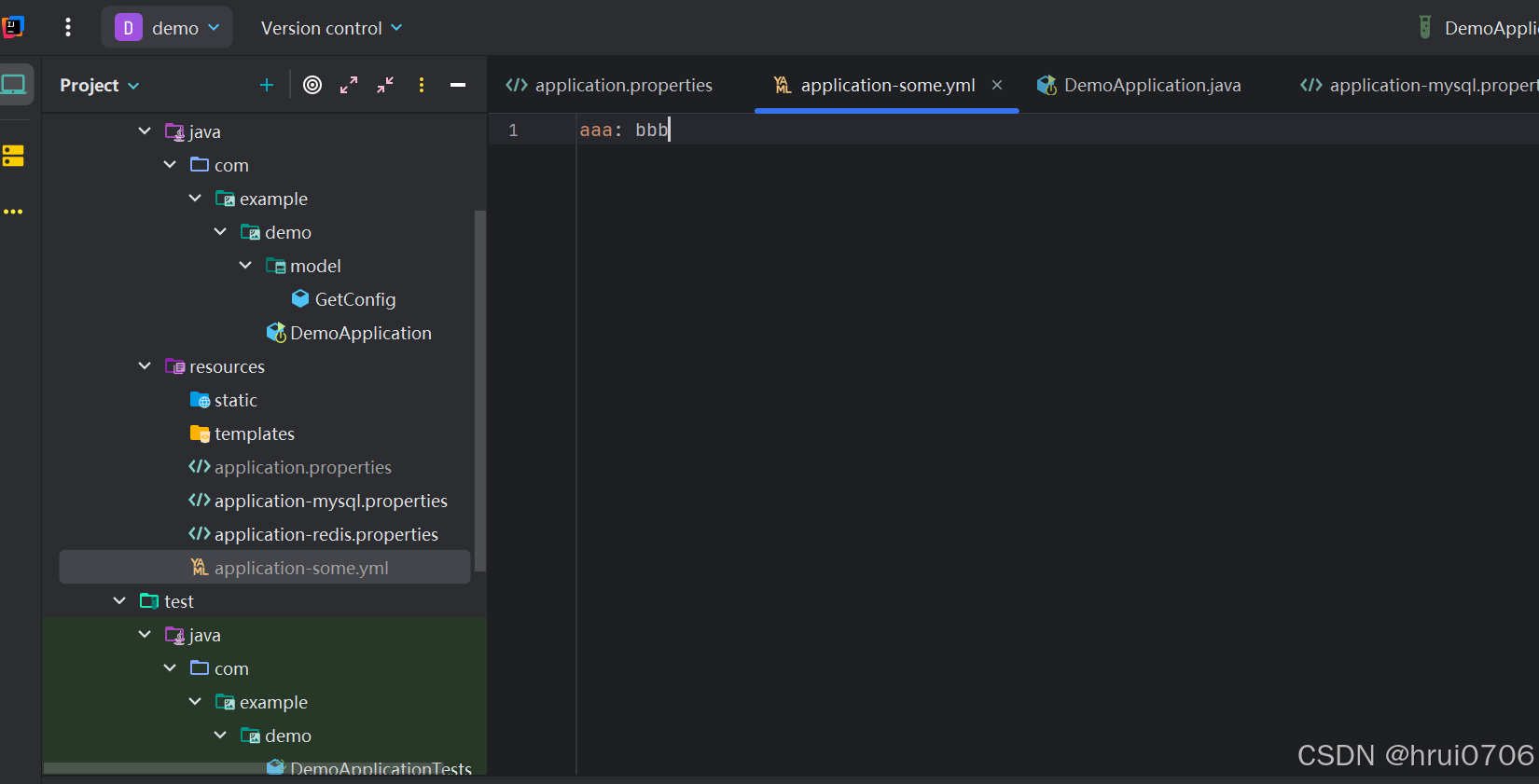Screen dimensions: 1539x784
Task: Click the GetConfig class icon
Action: tap(300, 298)
